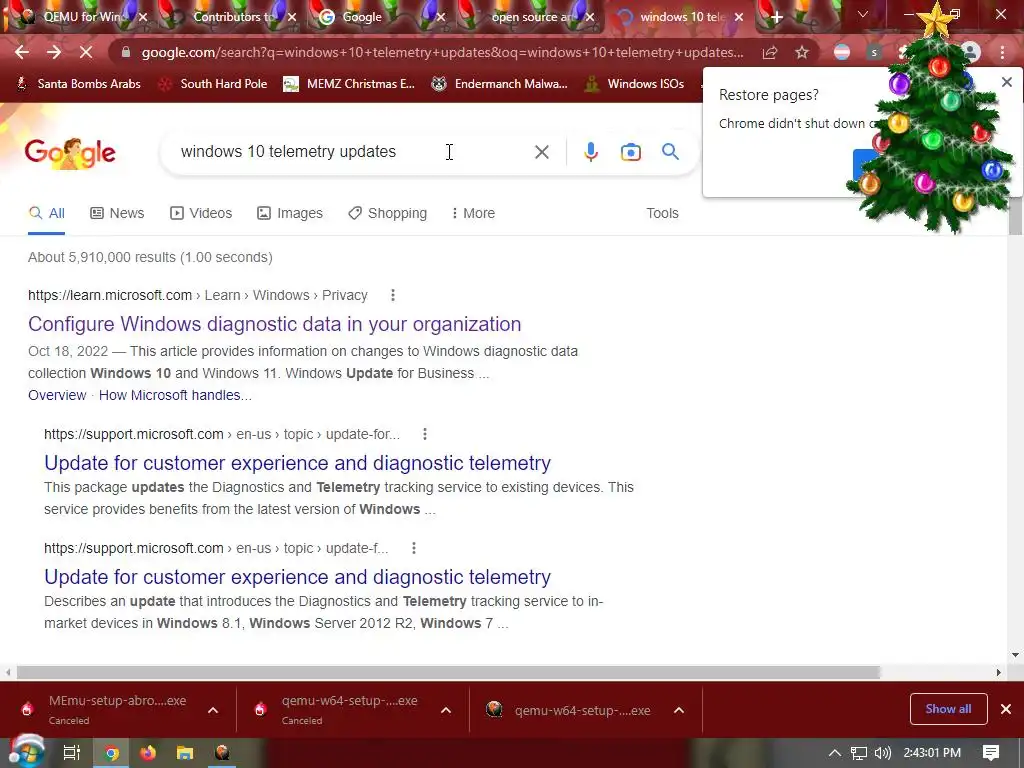The height and width of the screenshot is (768, 1024).
Task: Go forward to the next page
Action: pos(54,52)
